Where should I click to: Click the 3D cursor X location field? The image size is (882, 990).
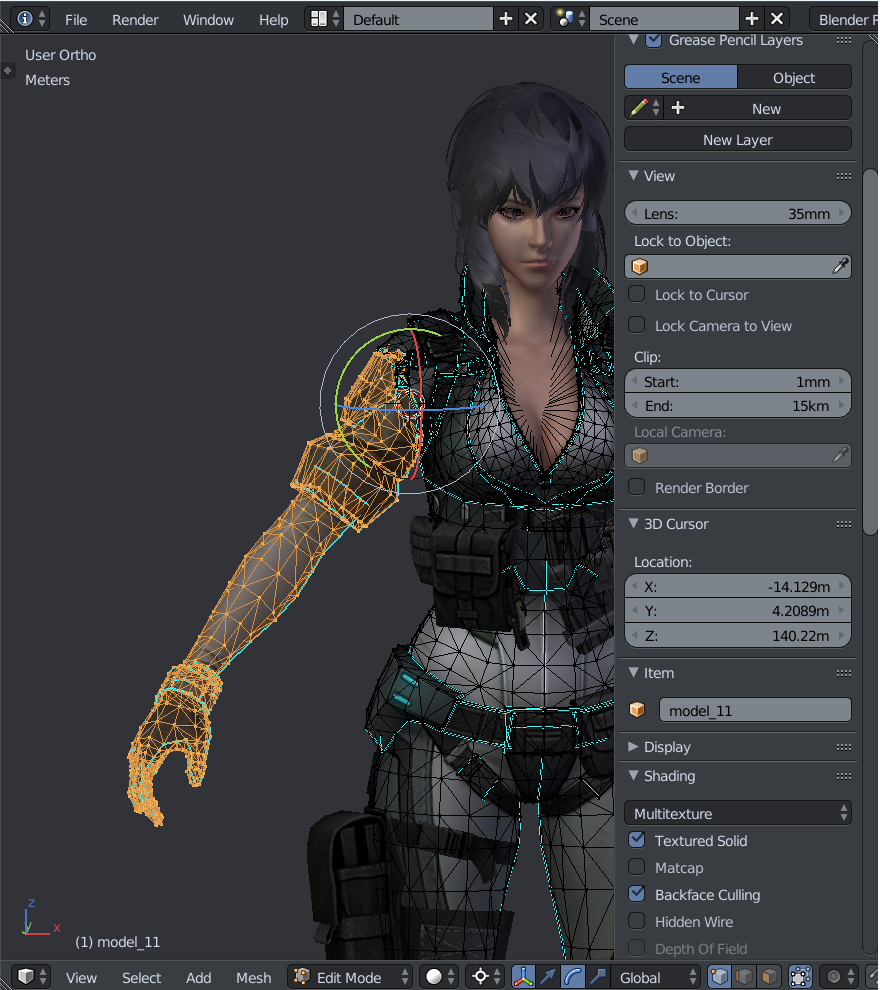(737, 587)
